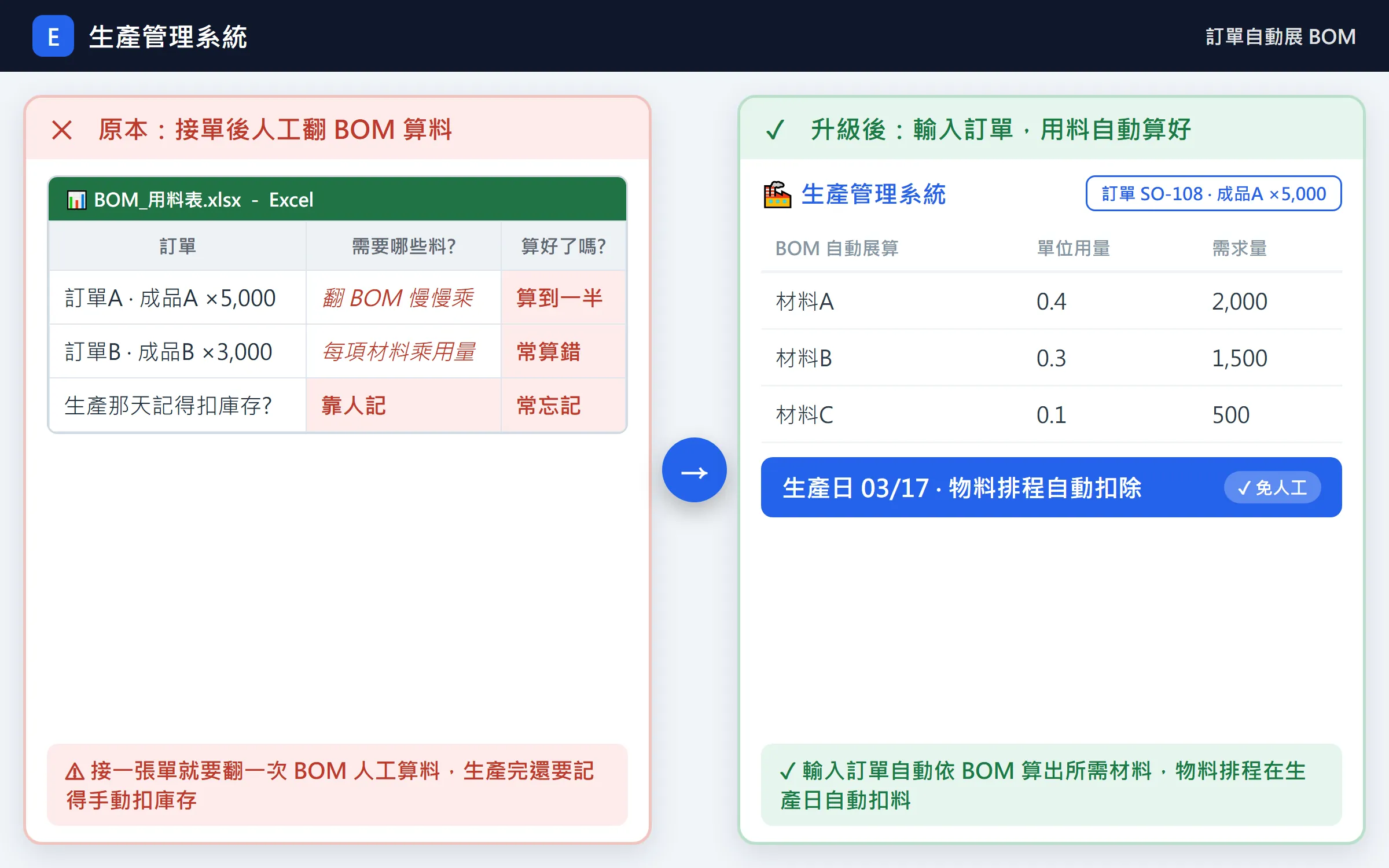The image size is (1389, 868).
Task: Click cell 訂單B · 成品B ×3,000
Action: pyautogui.click(x=178, y=352)
